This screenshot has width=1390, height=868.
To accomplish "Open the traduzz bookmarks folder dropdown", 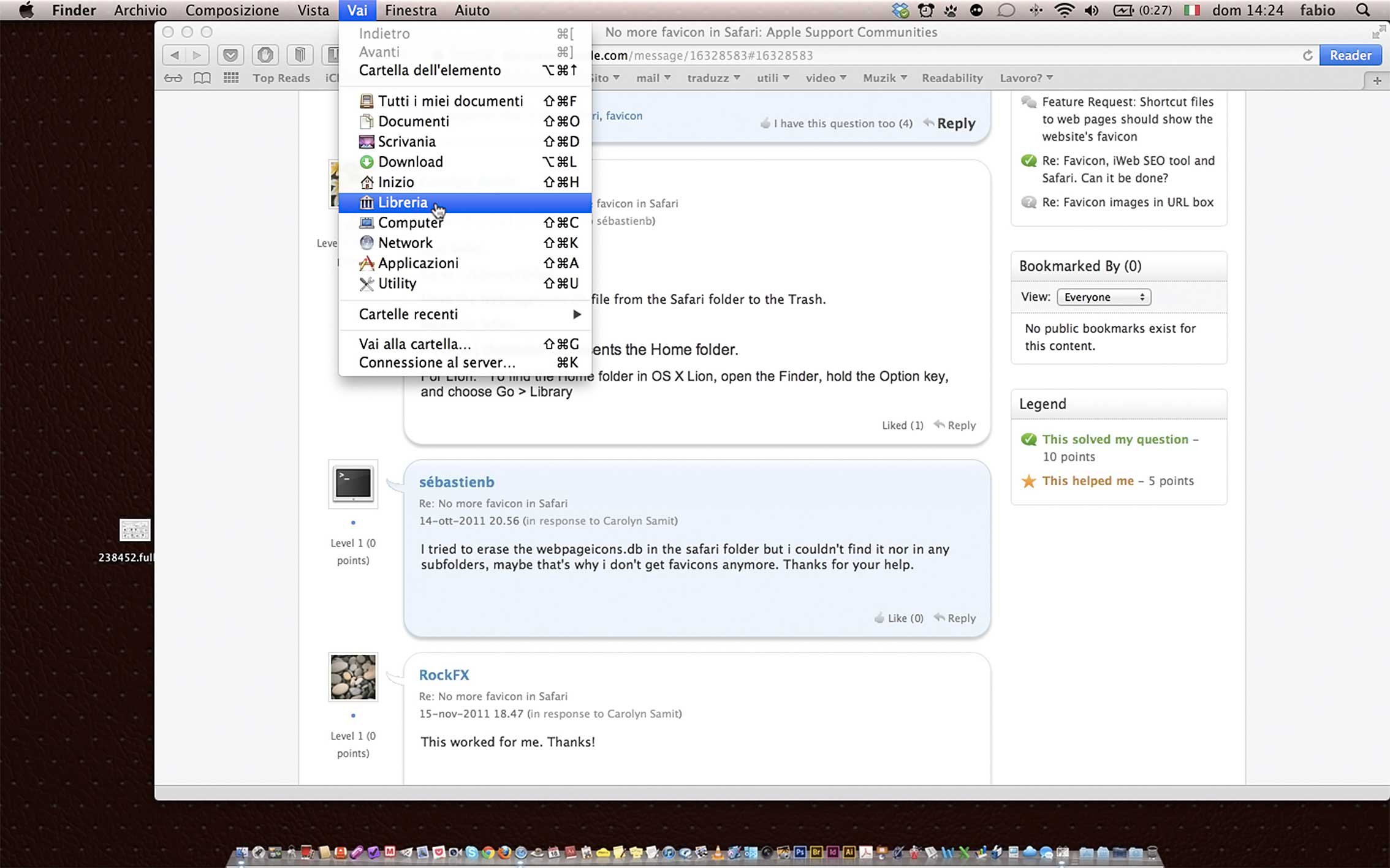I will (x=713, y=78).
